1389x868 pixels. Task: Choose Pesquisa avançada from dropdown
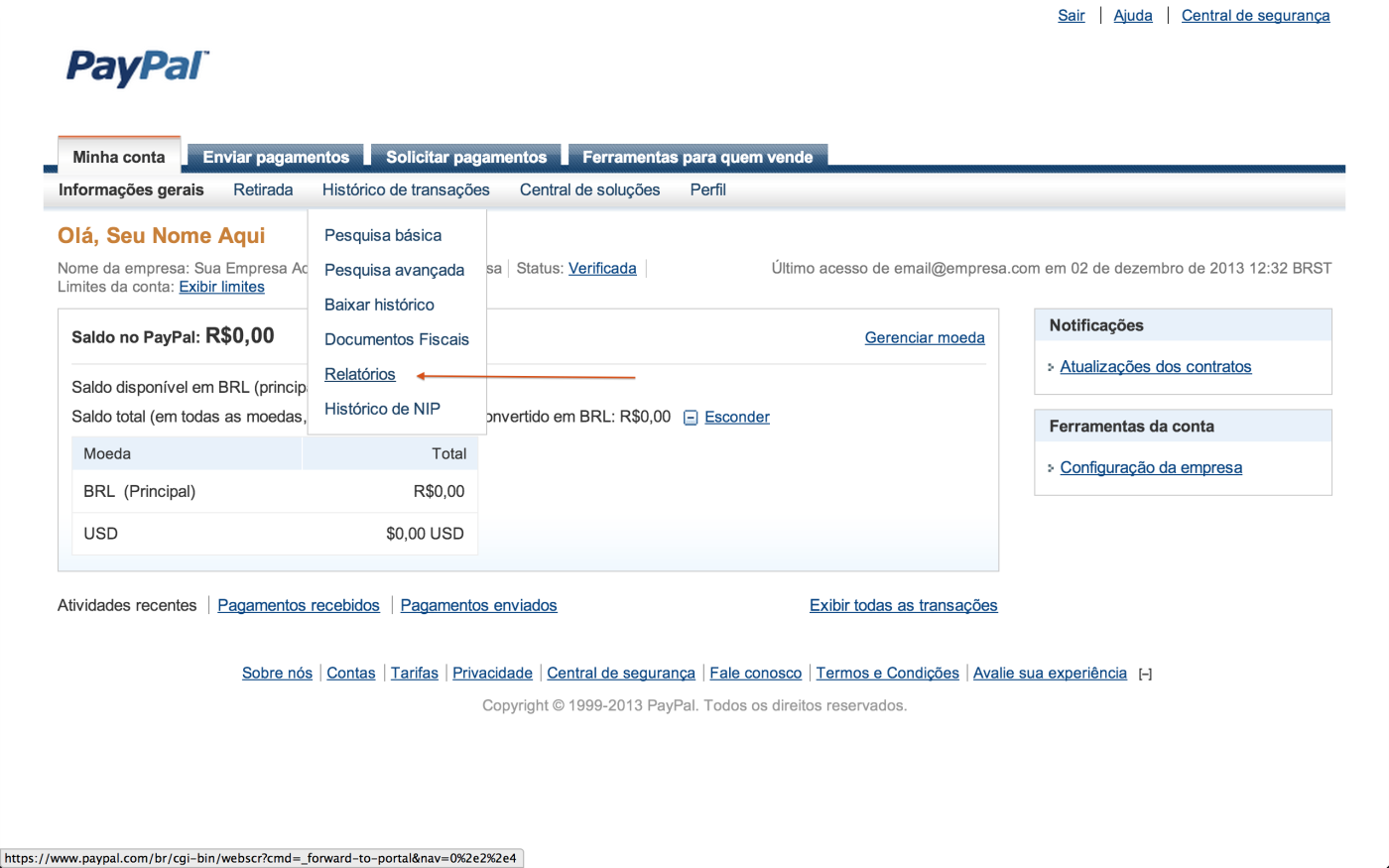click(x=394, y=270)
